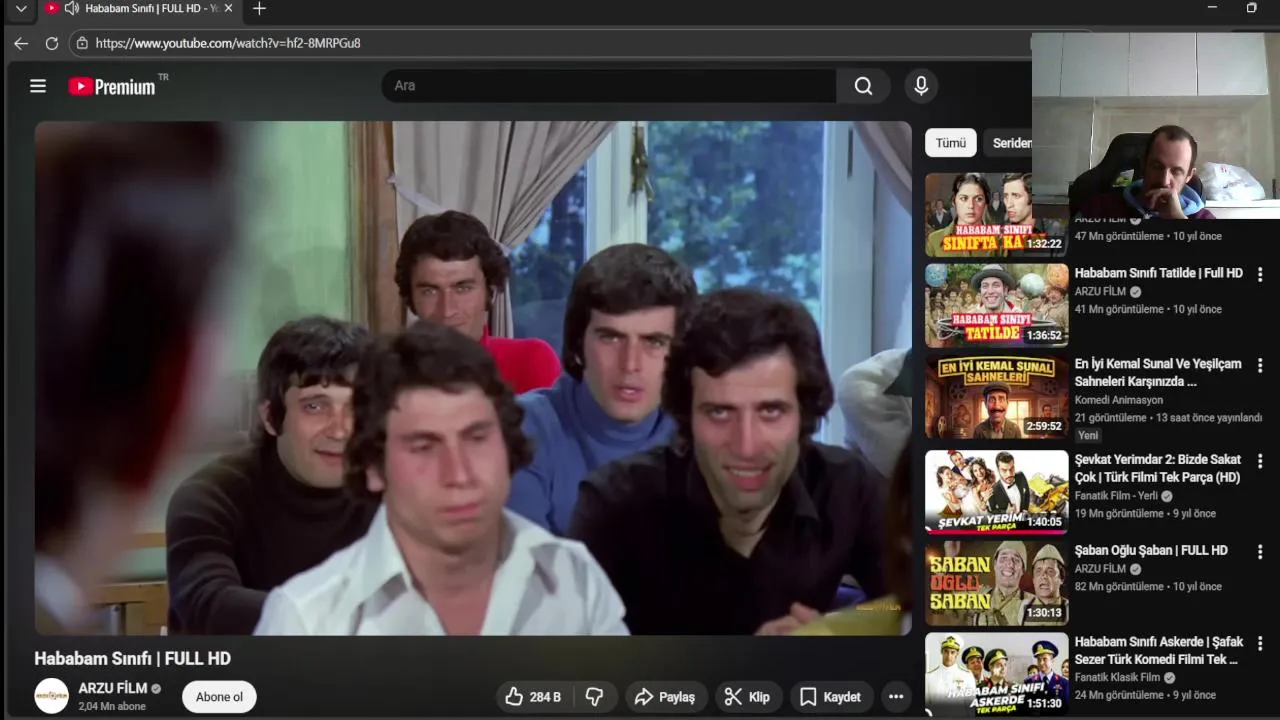The image size is (1280, 720).
Task: Go back with browser back arrow
Action: point(21,43)
